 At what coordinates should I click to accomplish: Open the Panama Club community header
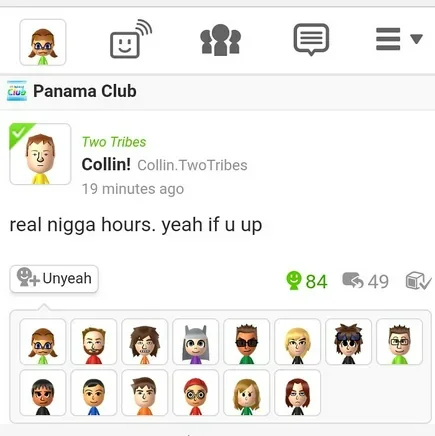217,91
